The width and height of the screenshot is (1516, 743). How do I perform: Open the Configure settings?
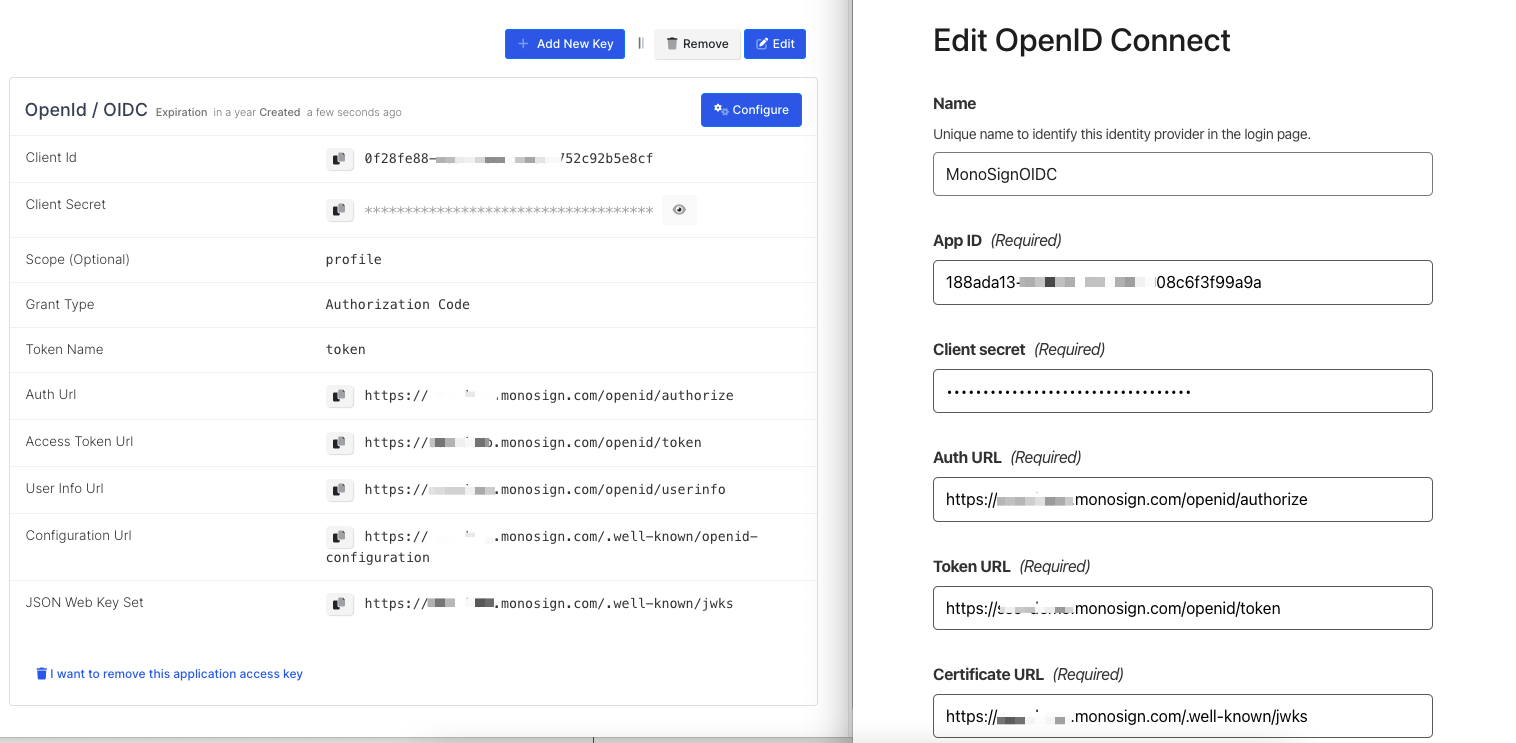751,110
